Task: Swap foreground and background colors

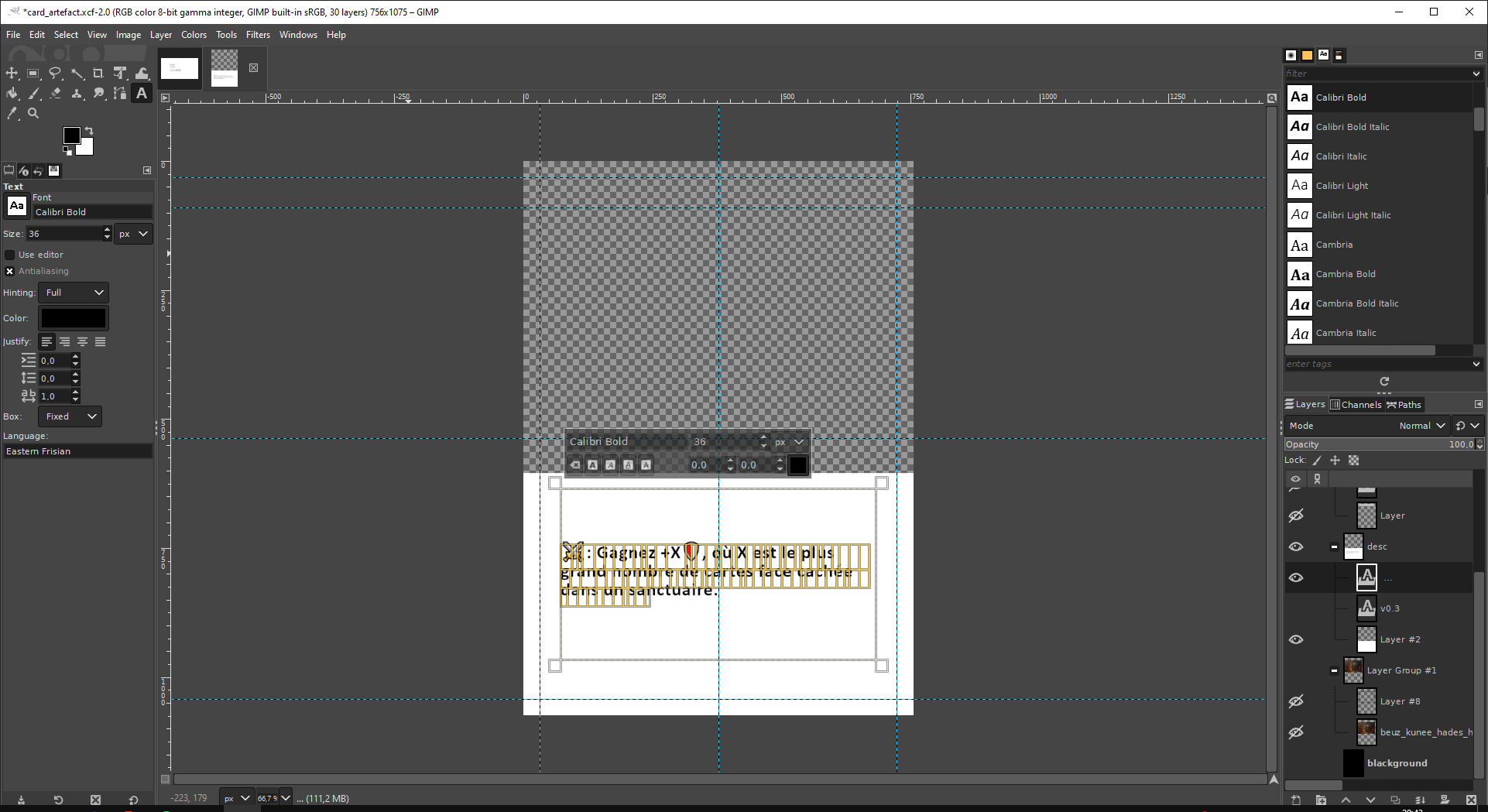Action: pos(89,130)
